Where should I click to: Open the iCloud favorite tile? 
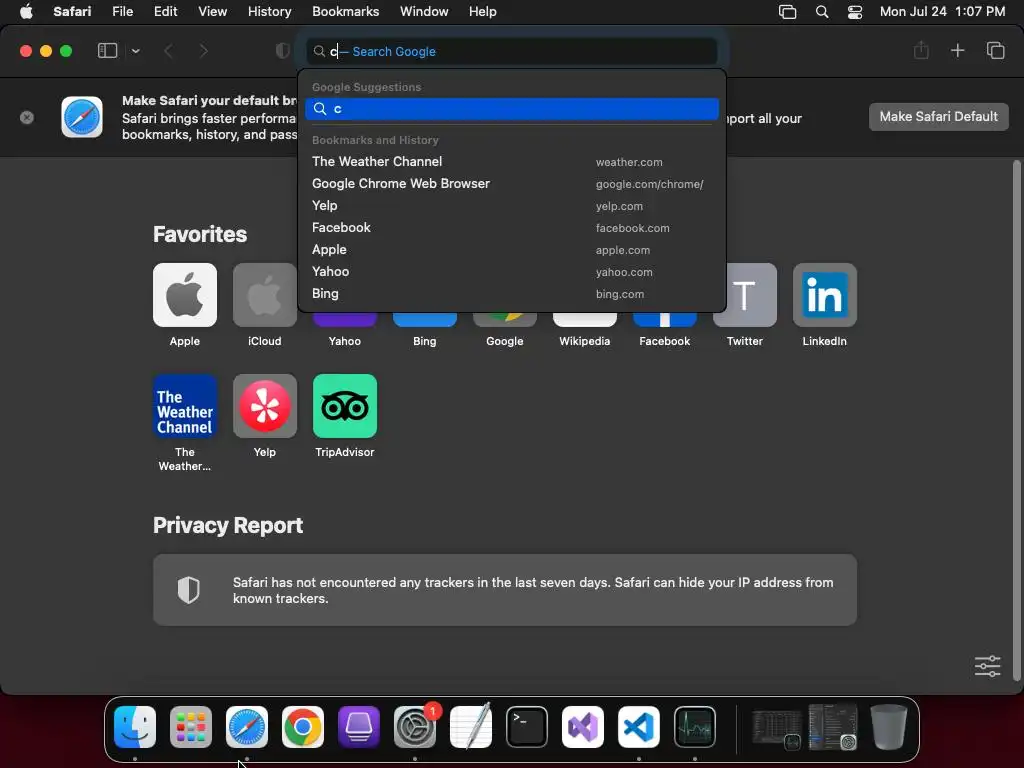[x=264, y=295]
